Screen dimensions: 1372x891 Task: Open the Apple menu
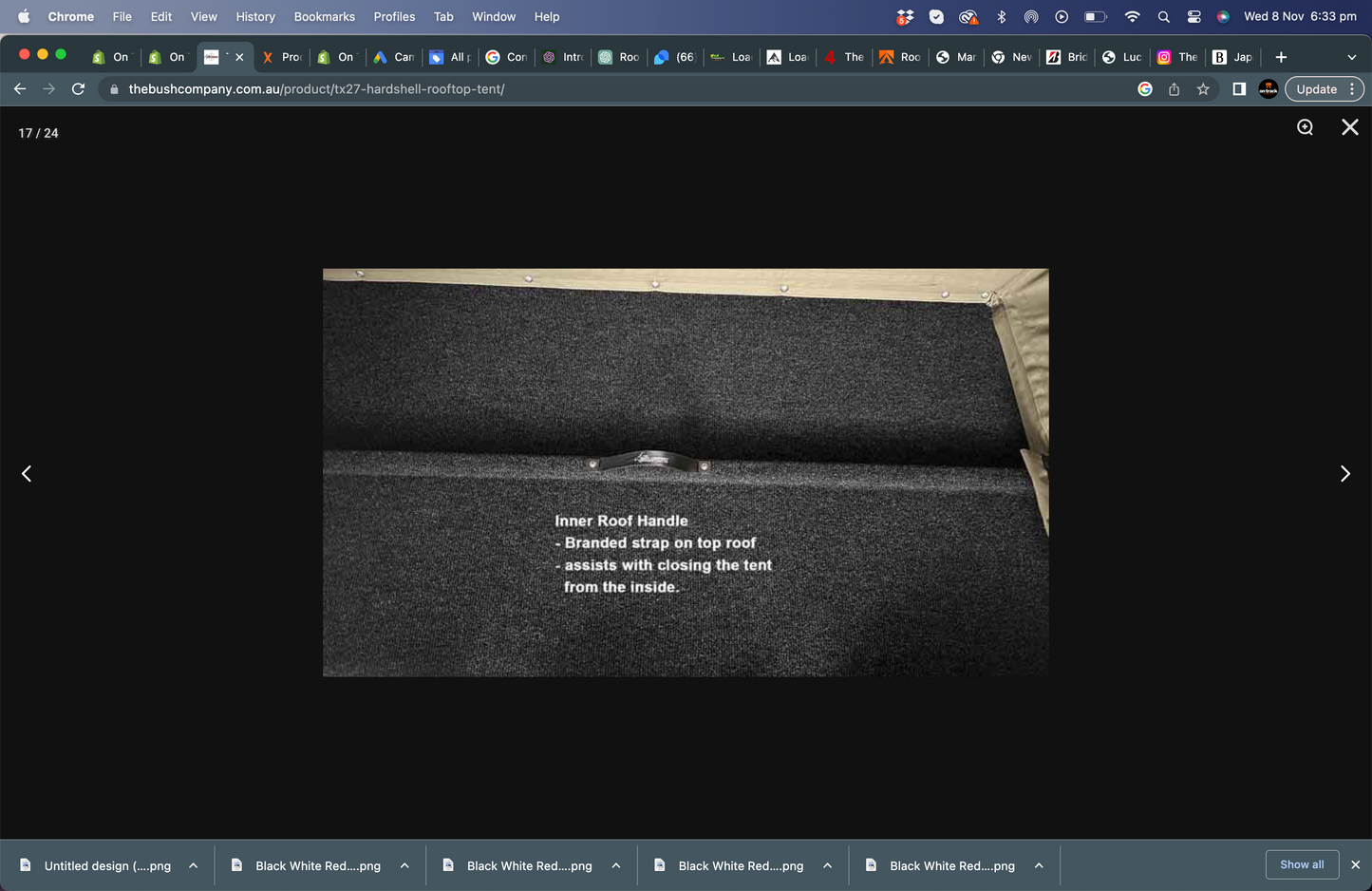[24, 16]
